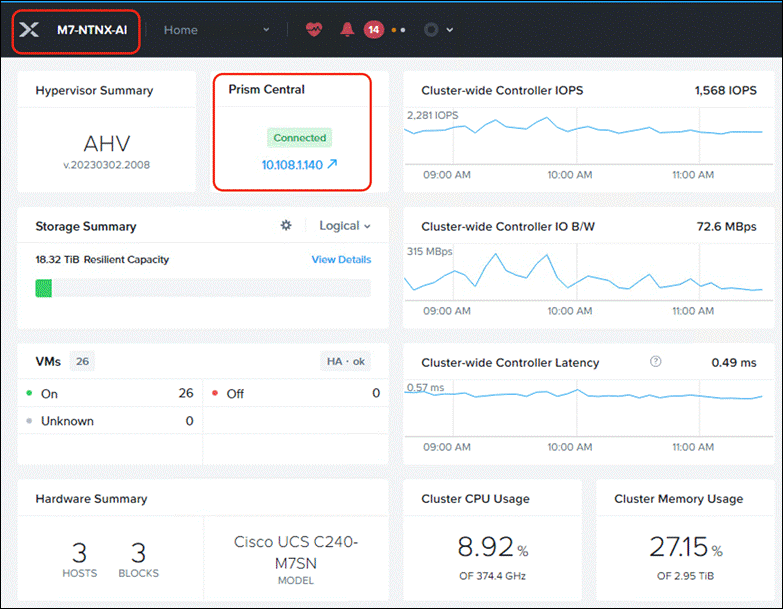Viewport: 783px width, 609px height.
Task: Open Storage Summary gear settings
Action: (x=286, y=226)
